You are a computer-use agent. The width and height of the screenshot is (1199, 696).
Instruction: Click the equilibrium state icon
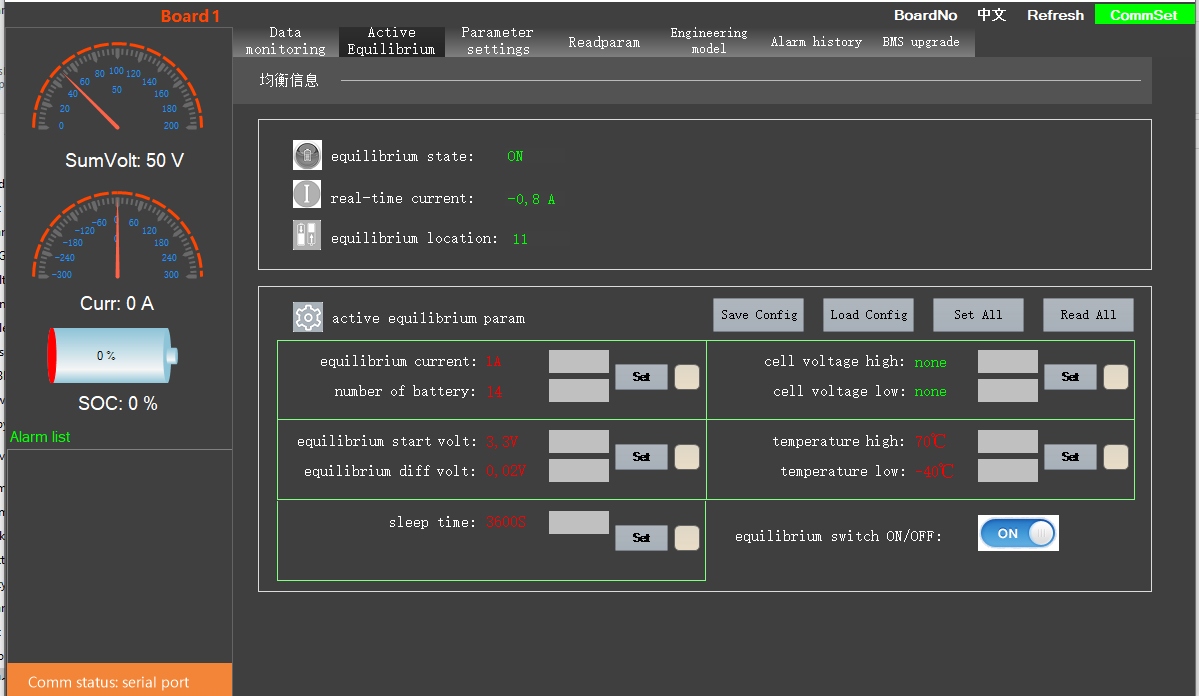click(x=307, y=155)
